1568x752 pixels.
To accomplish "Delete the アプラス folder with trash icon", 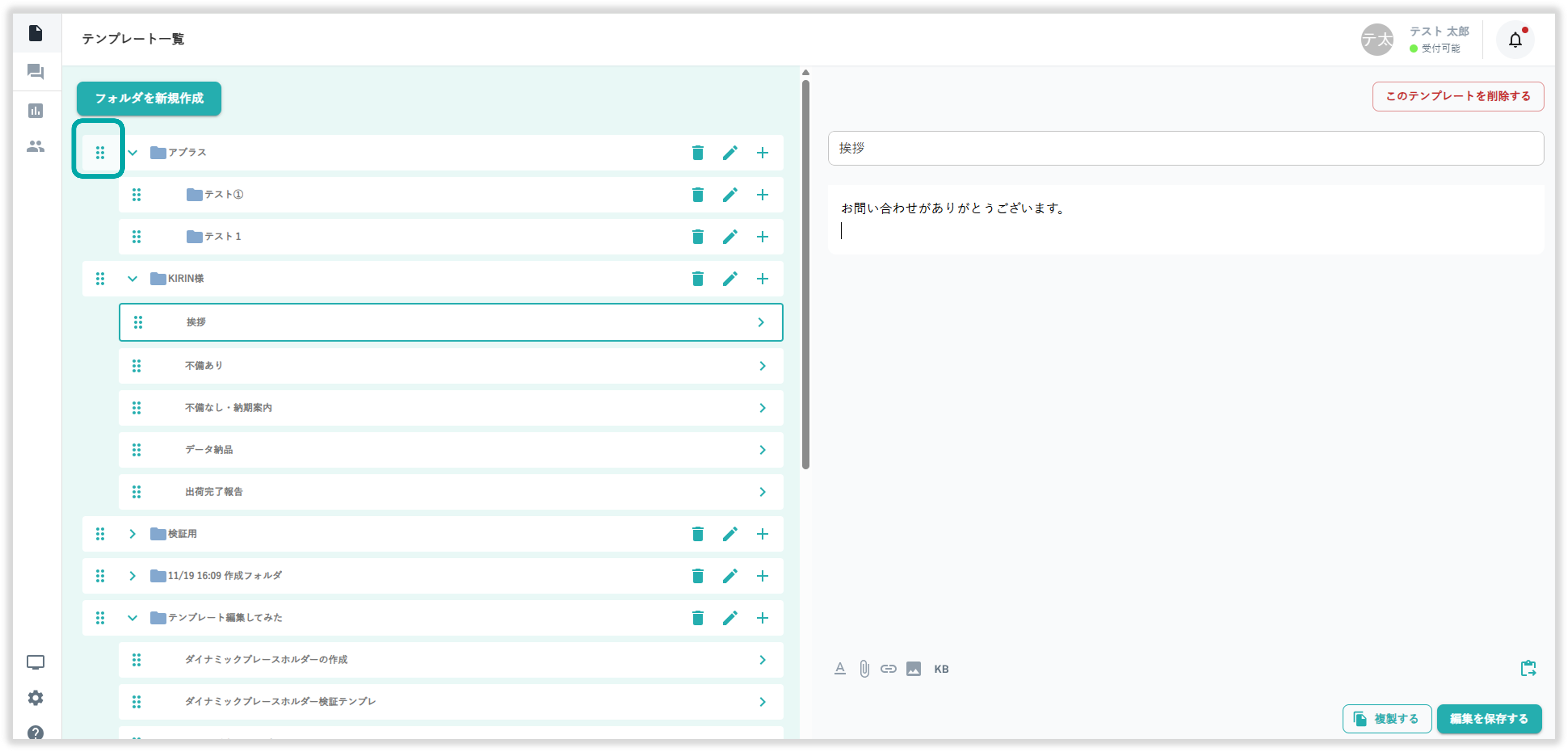I will (697, 153).
